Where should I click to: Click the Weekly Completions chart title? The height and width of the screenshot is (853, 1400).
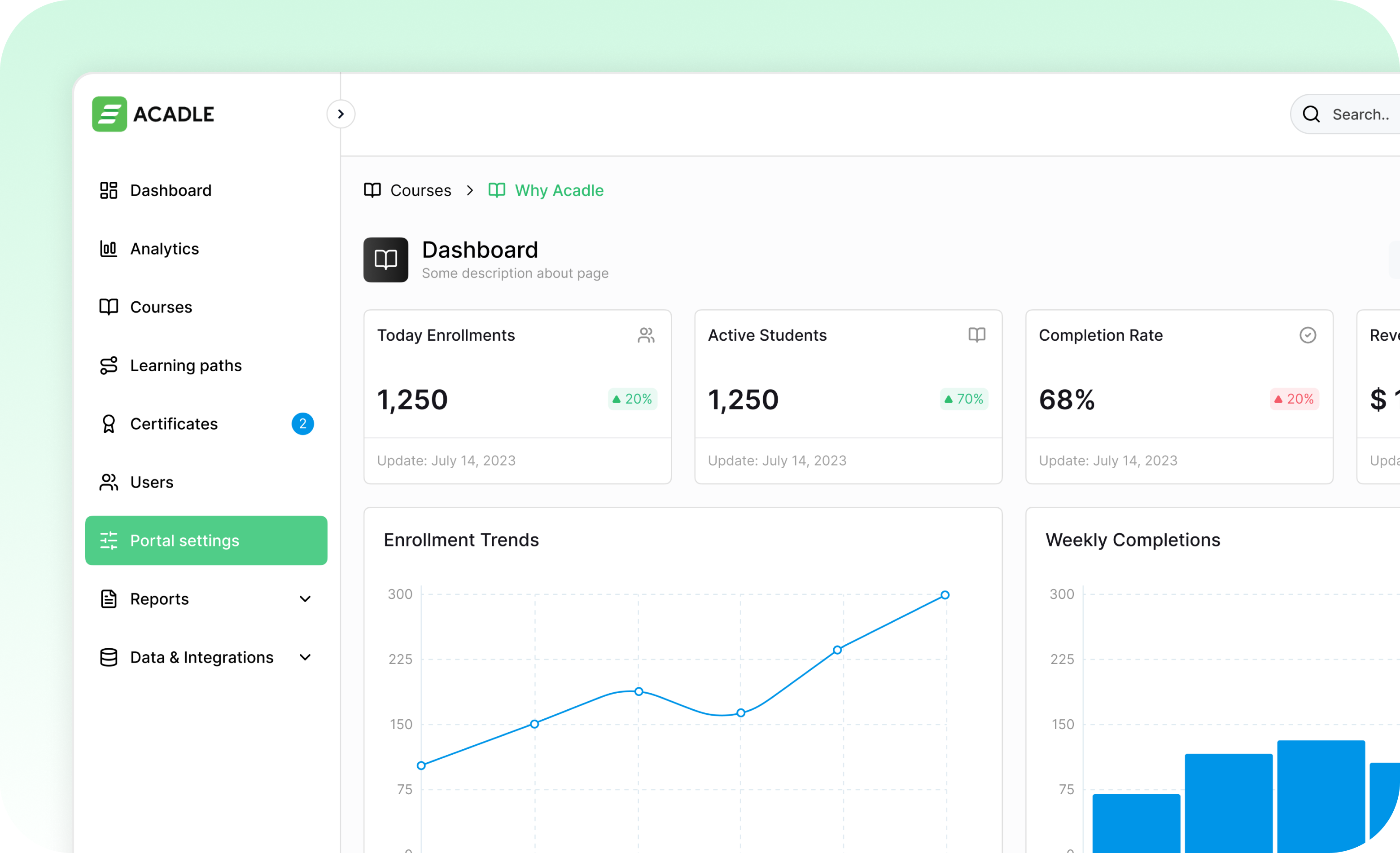coord(1133,540)
